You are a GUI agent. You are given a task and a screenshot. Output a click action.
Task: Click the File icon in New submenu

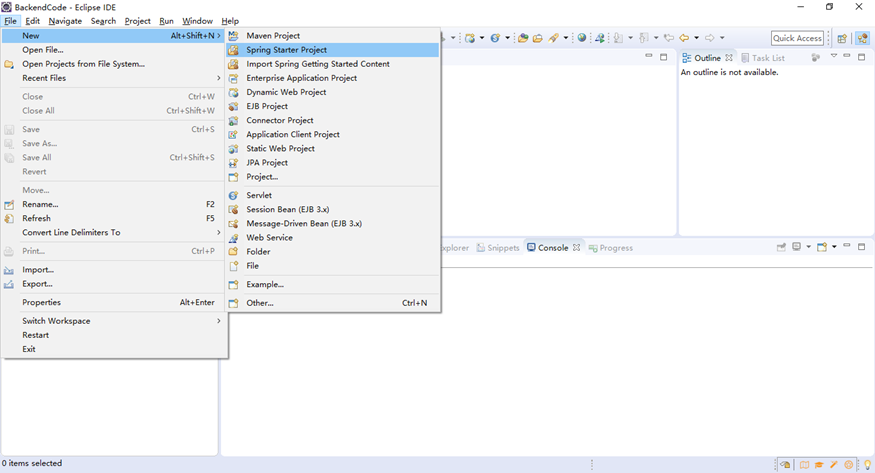233,266
